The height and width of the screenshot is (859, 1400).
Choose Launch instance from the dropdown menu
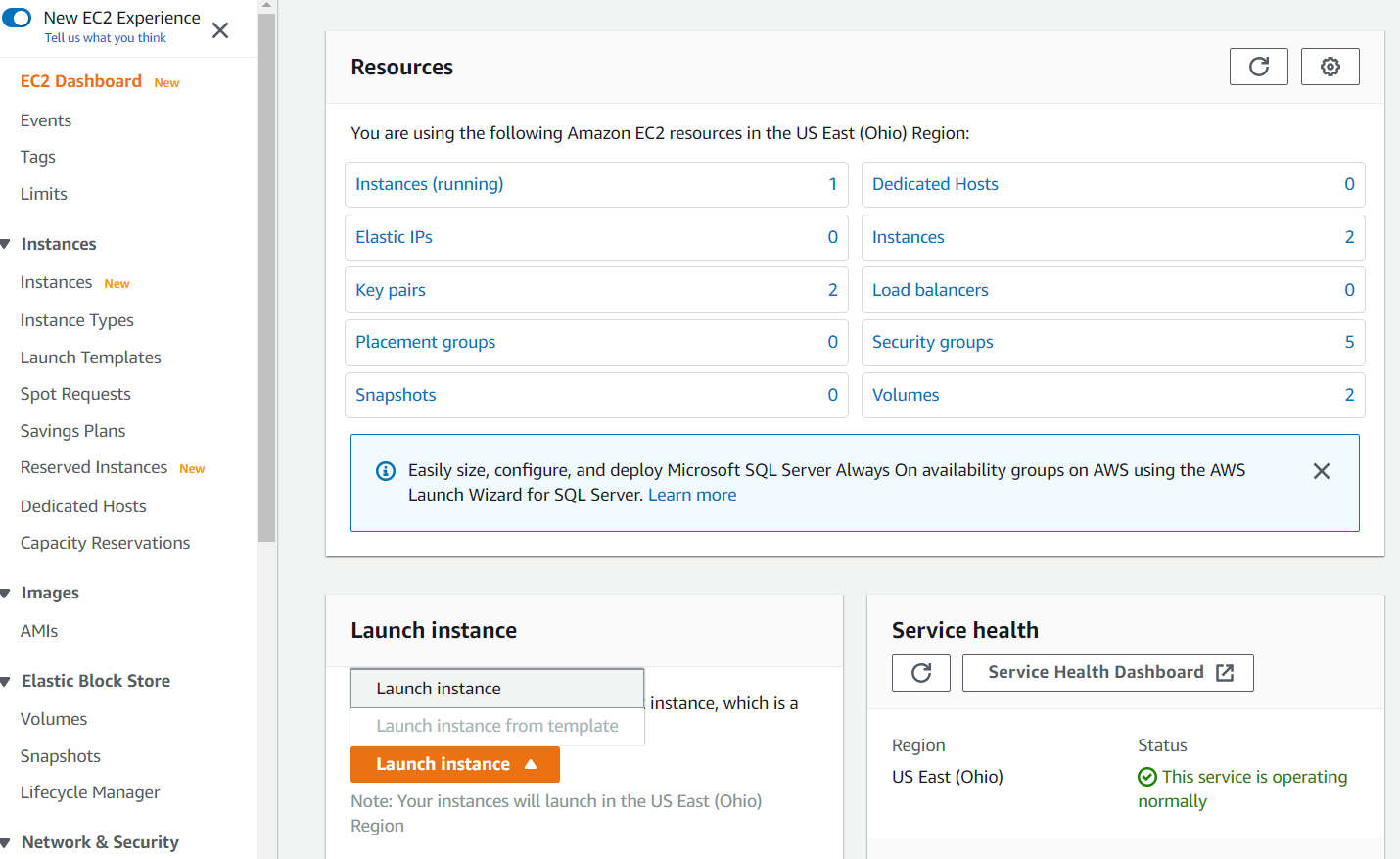tap(497, 689)
